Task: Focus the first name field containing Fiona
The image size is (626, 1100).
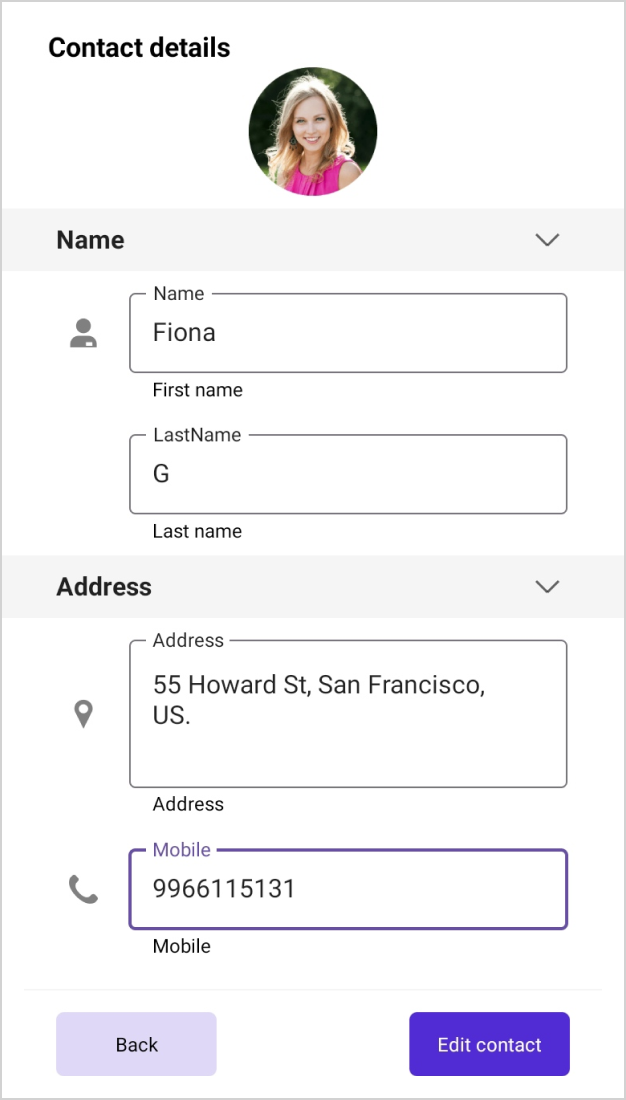Action: click(x=348, y=333)
